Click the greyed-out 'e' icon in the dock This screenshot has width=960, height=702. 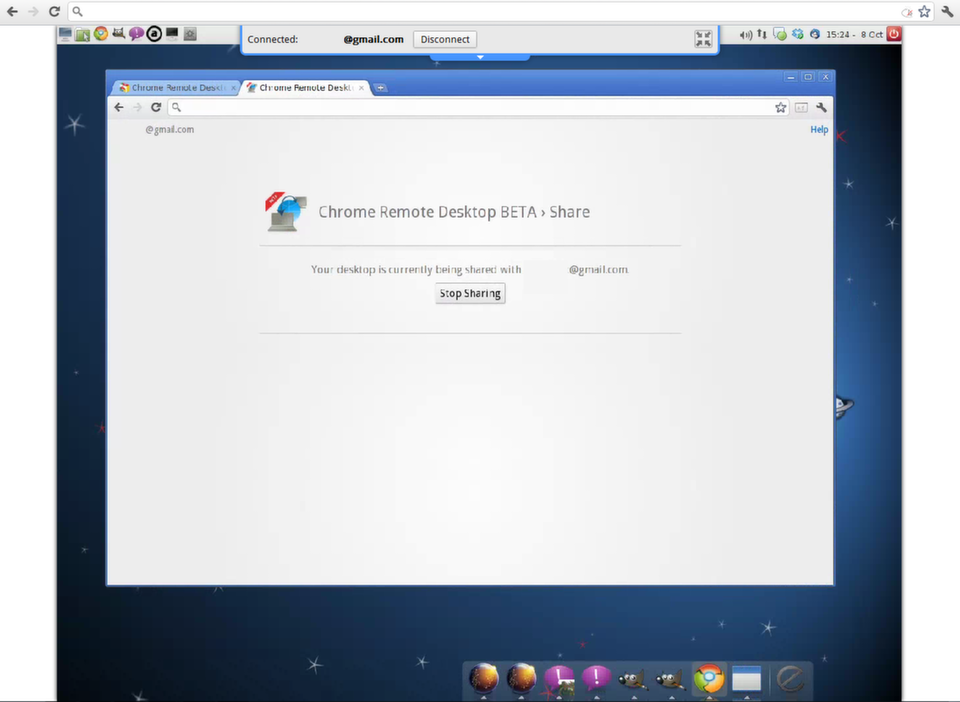pos(790,679)
